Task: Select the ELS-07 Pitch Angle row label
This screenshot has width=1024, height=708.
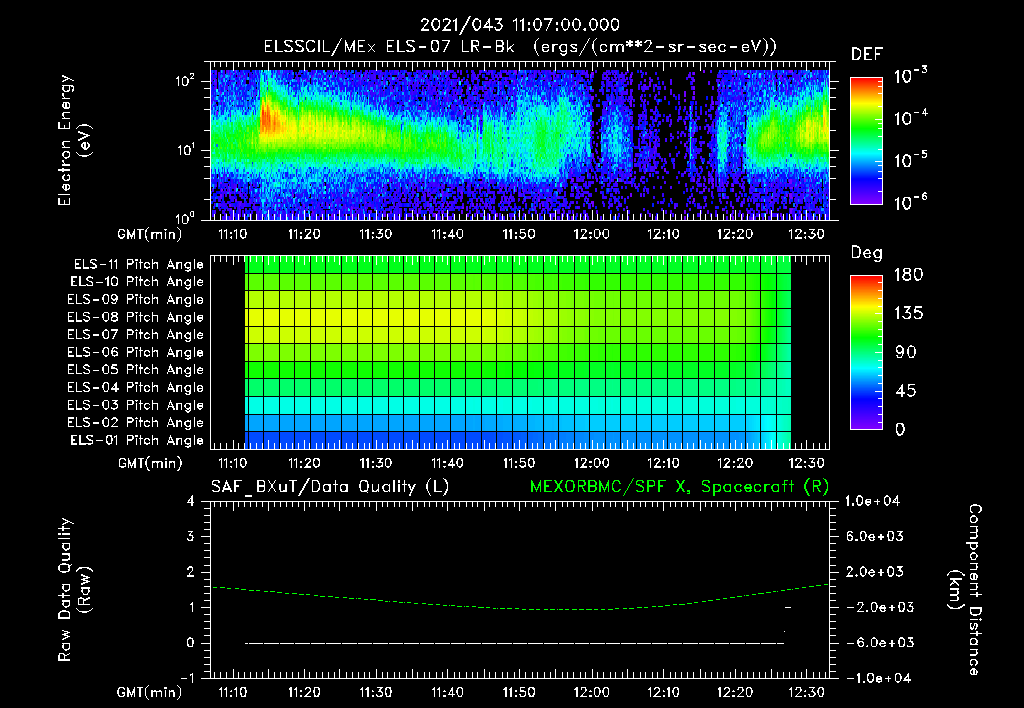Action: [x=136, y=334]
